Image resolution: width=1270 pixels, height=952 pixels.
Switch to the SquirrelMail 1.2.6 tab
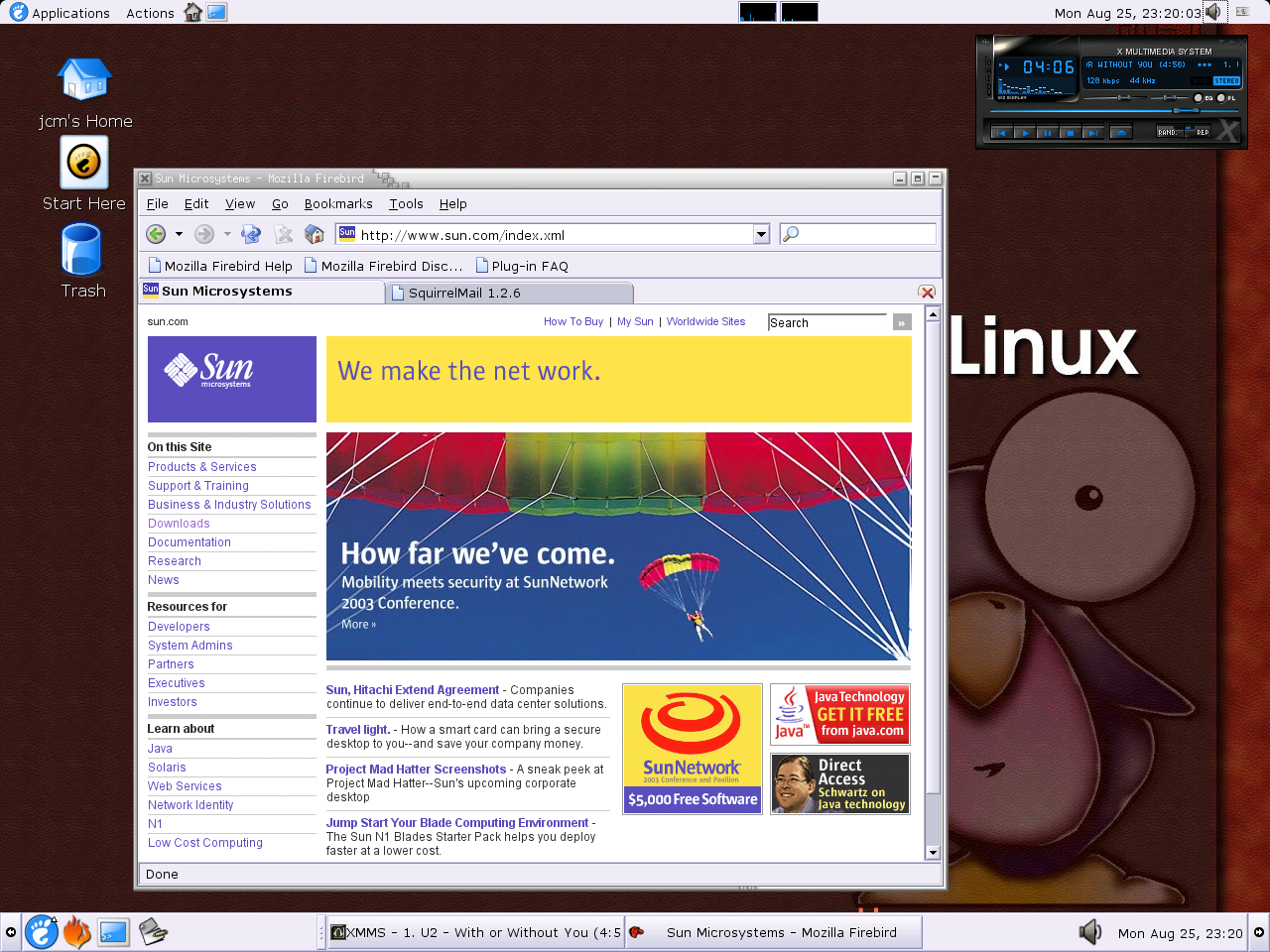coord(509,293)
